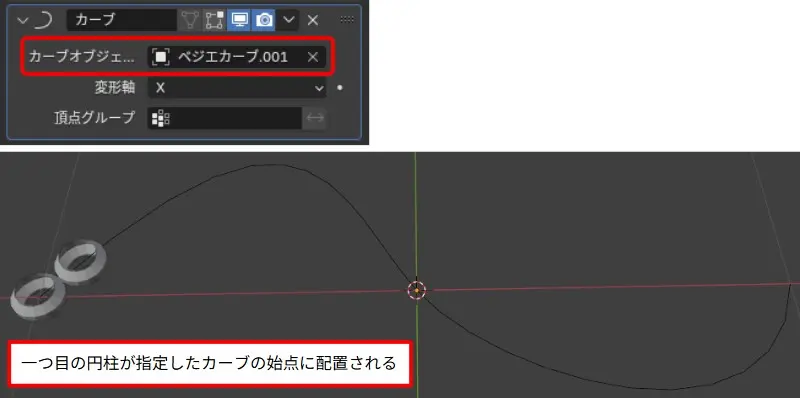Remove the カーブ modifier

313,20
